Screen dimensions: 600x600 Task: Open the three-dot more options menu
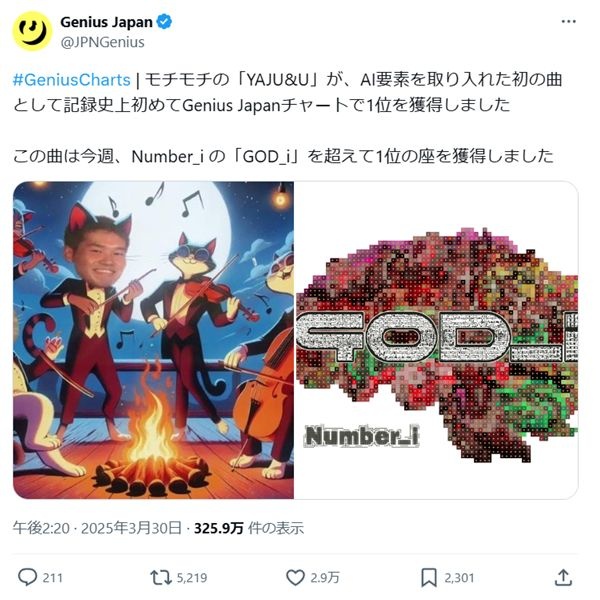[569, 22]
